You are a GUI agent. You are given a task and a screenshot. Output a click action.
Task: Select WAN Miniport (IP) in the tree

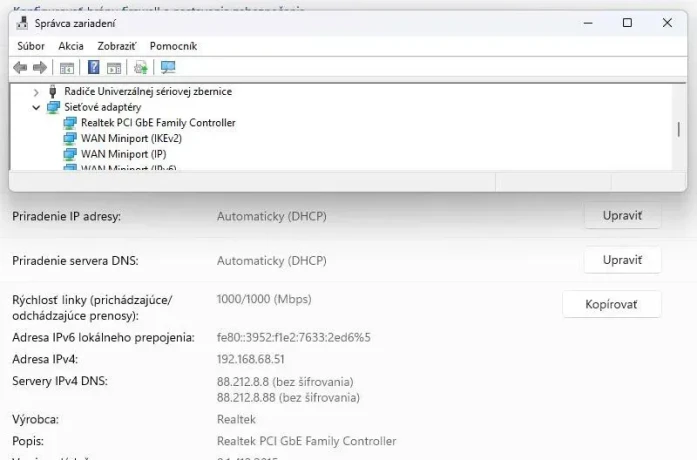[123, 154]
